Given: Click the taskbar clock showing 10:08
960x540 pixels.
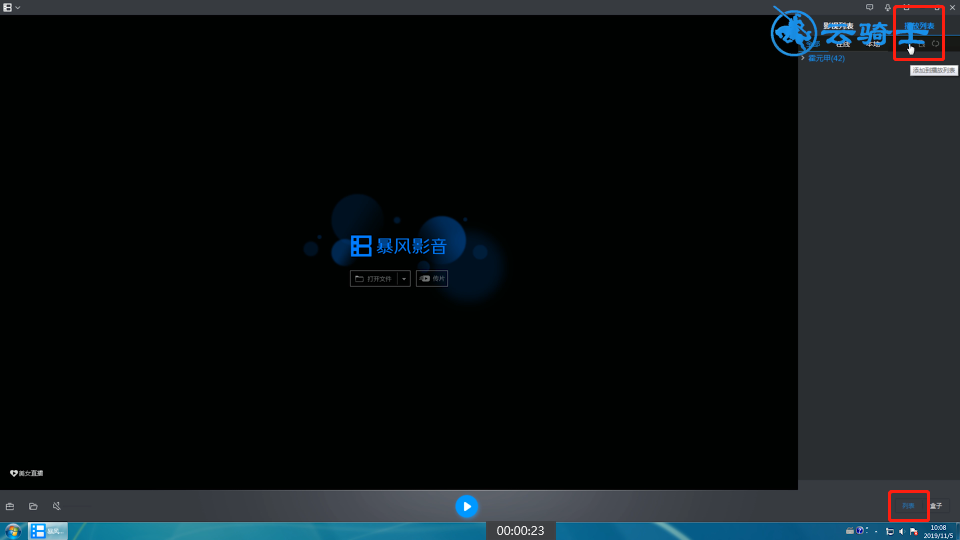Looking at the screenshot, I should pos(938,531).
